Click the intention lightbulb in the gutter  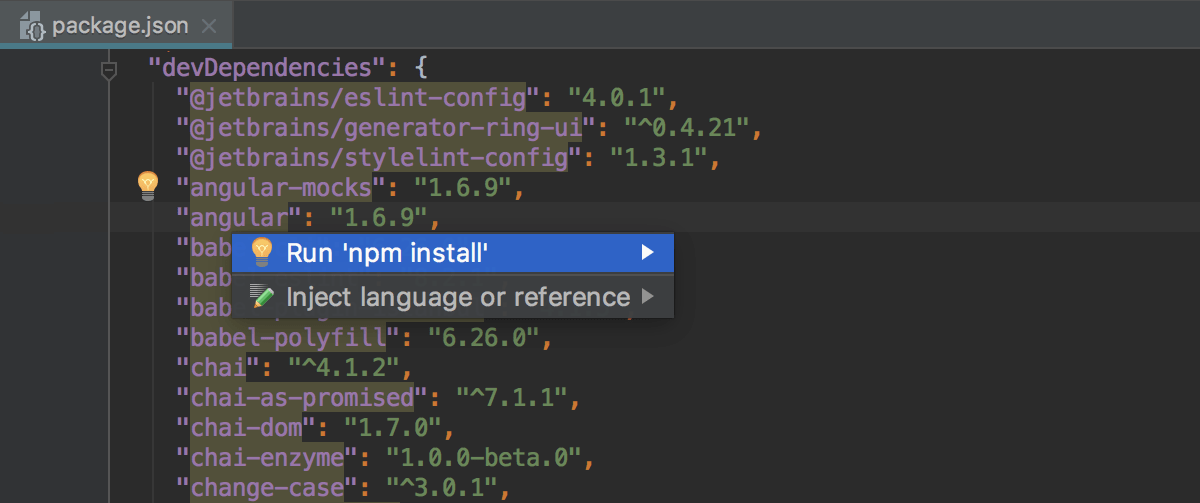[x=147, y=184]
